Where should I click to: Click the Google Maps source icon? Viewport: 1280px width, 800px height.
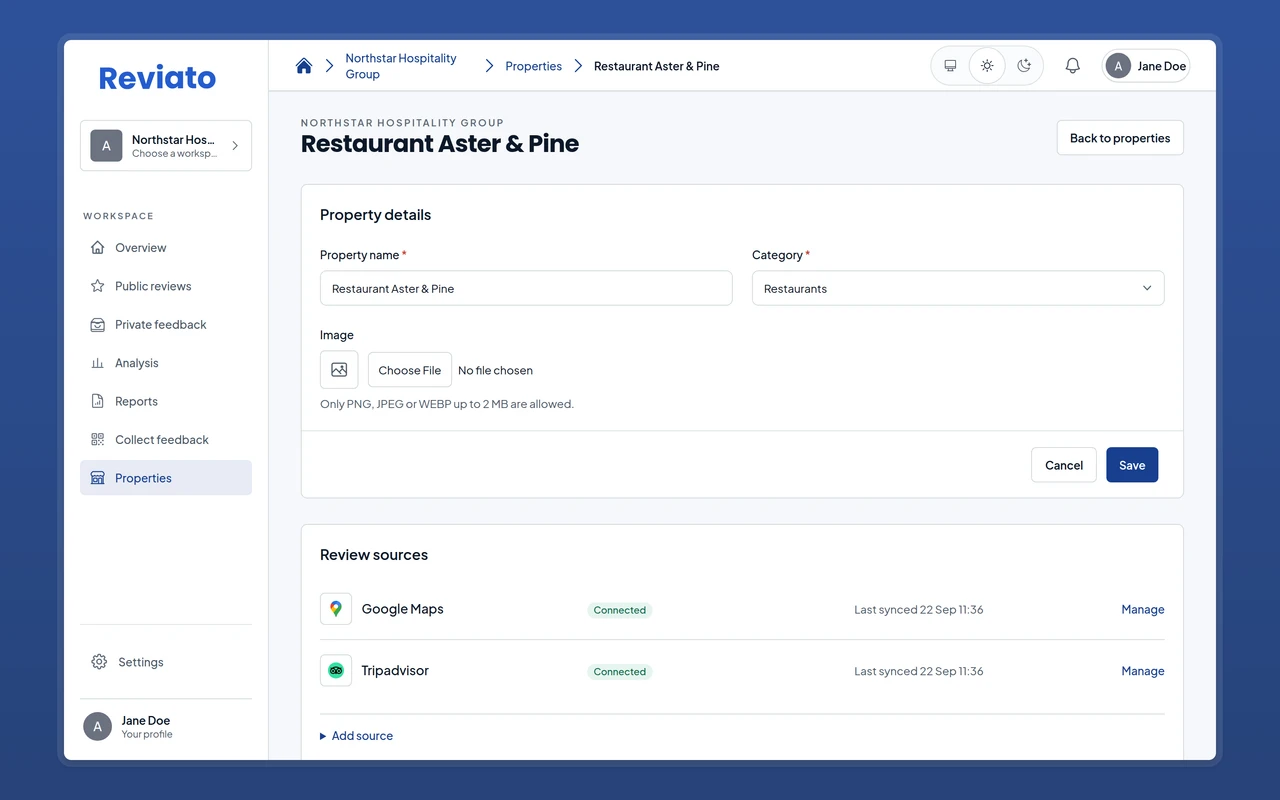(x=336, y=609)
